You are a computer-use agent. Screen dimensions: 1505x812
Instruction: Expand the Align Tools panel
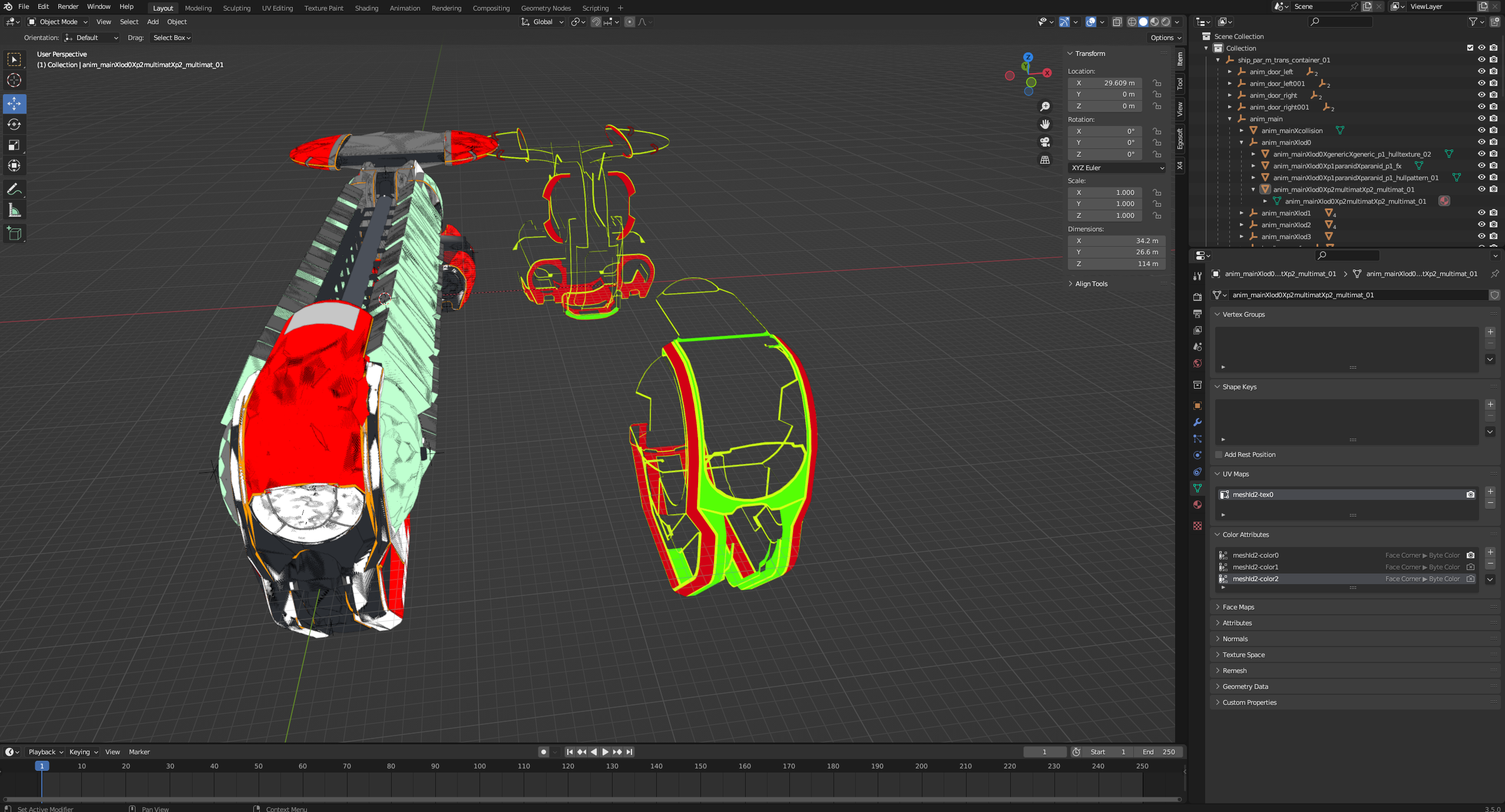point(1091,284)
